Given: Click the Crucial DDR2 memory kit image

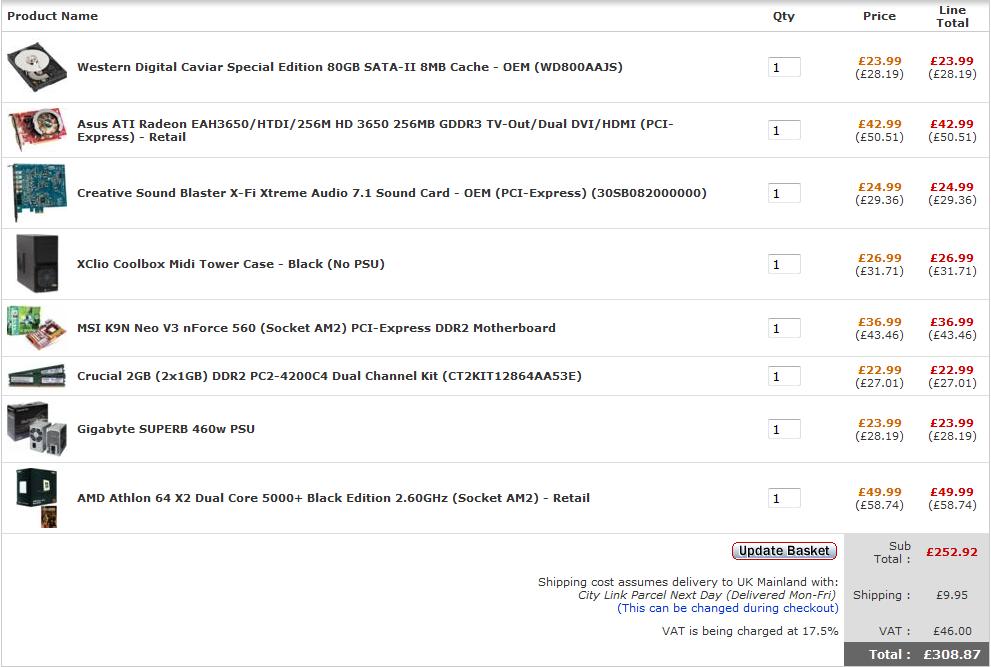Looking at the screenshot, I should tap(37, 376).
